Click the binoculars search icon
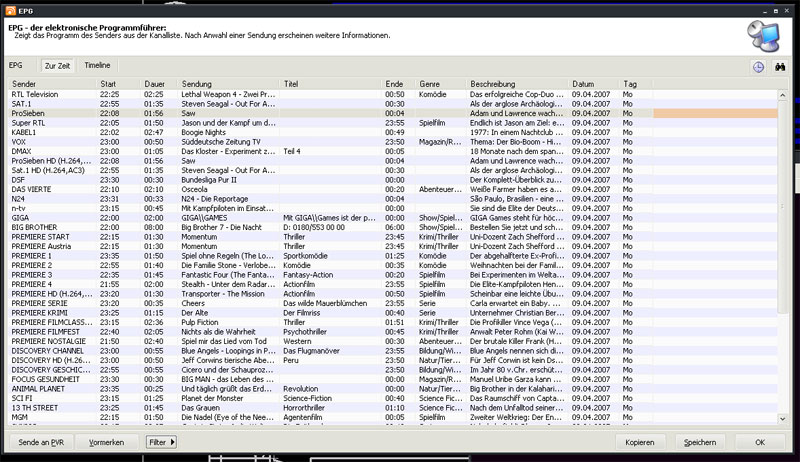800x462 pixels. (x=781, y=66)
